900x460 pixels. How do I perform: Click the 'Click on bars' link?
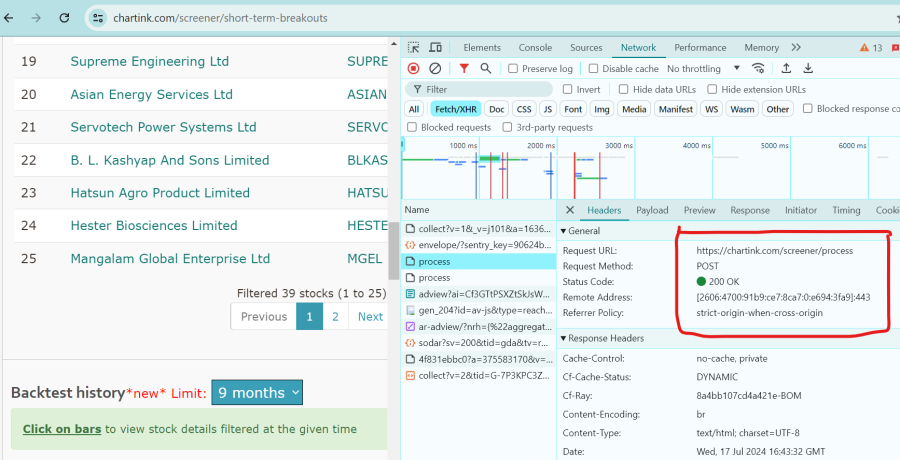point(62,429)
